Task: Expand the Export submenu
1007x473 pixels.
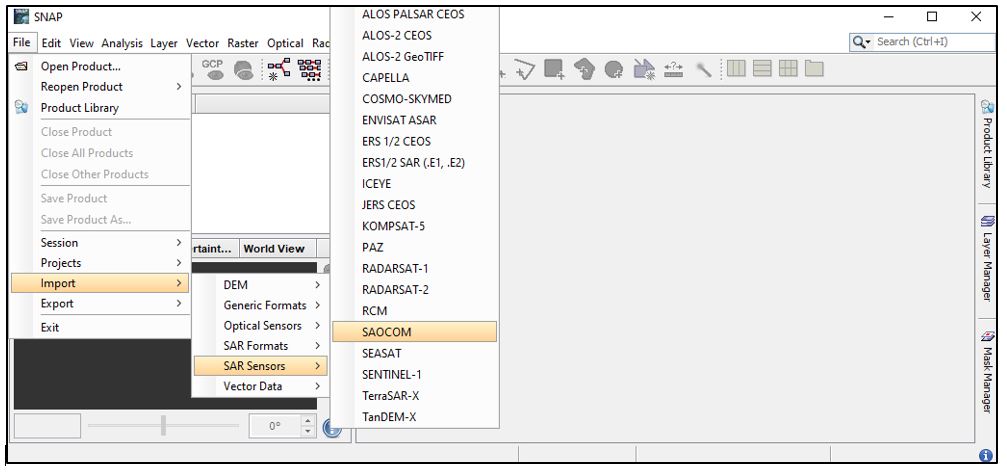Action: click(x=101, y=304)
